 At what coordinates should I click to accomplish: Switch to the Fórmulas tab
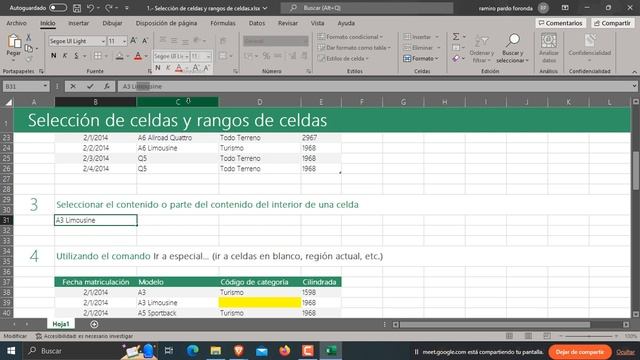click(222, 23)
